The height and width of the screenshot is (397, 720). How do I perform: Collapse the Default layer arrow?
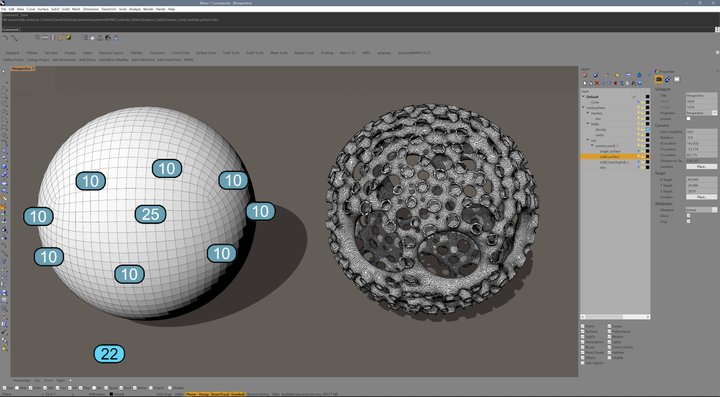pyautogui.click(x=583, y=96)
